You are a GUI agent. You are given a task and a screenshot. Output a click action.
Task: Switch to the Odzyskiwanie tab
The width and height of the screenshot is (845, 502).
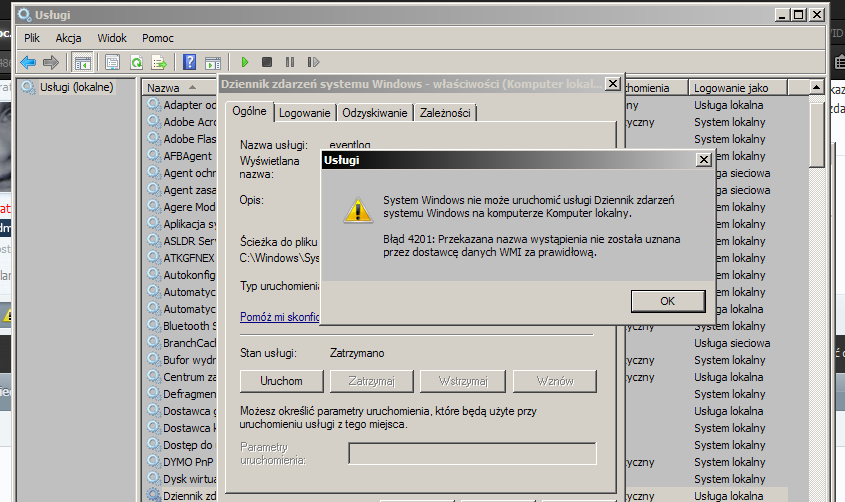375,113
